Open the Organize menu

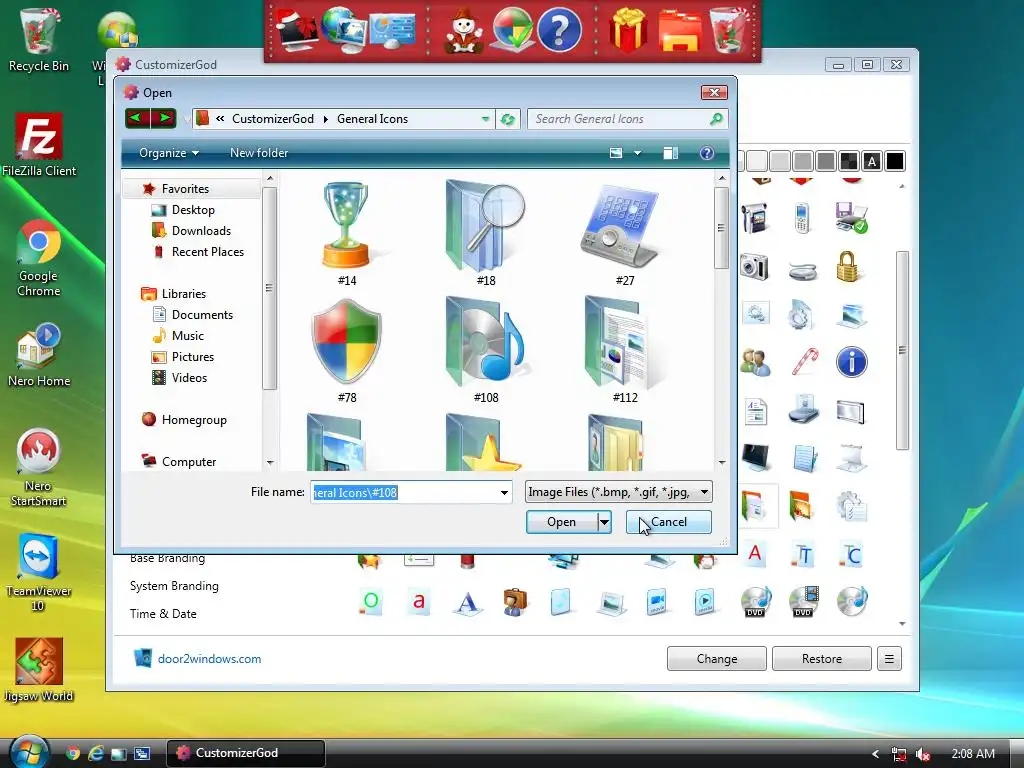[168, 153]
